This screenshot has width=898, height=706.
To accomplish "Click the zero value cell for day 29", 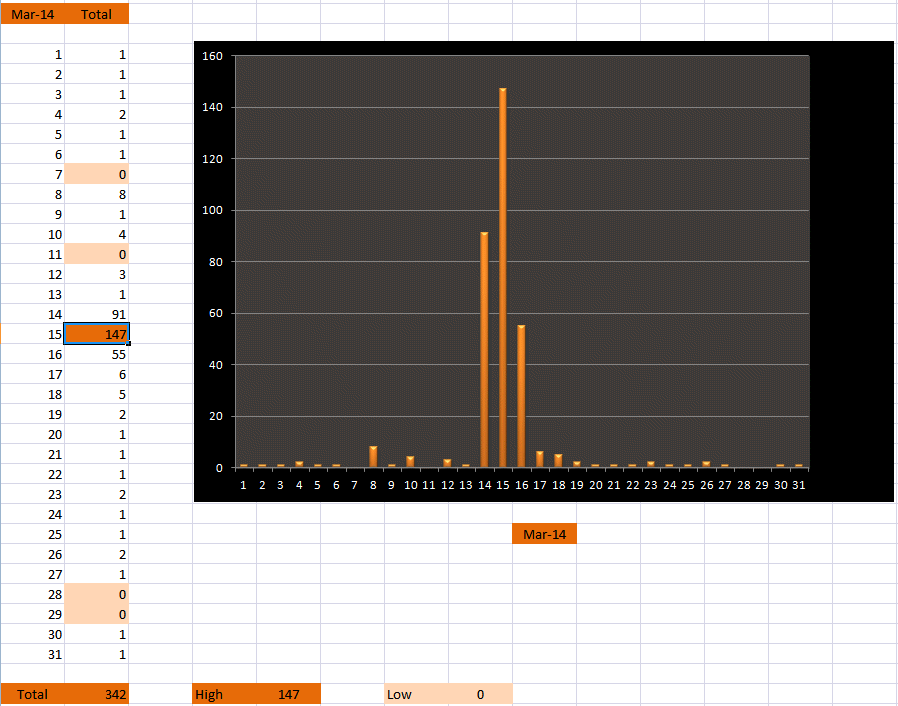I will coord(96,614).
